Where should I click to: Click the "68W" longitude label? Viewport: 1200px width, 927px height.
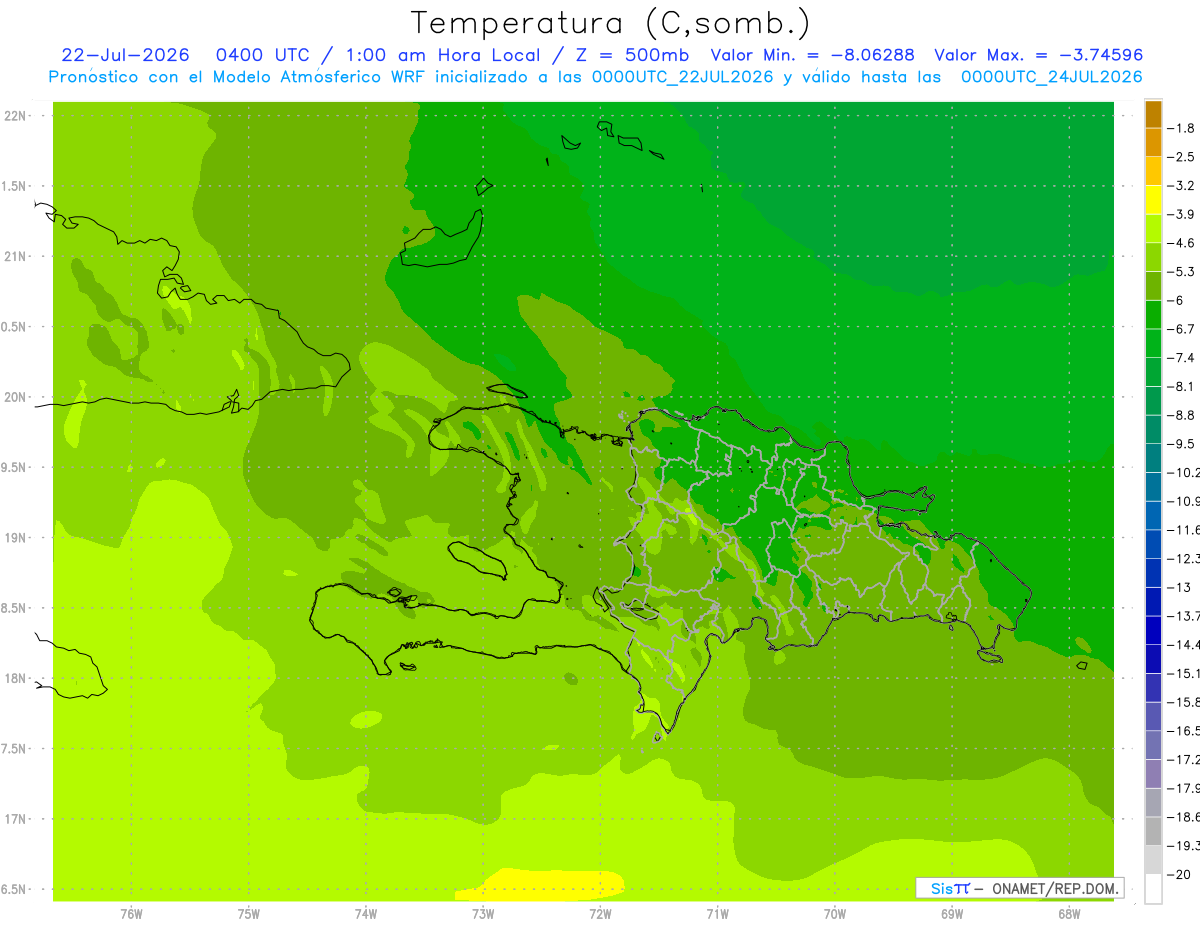point(1069,913)
